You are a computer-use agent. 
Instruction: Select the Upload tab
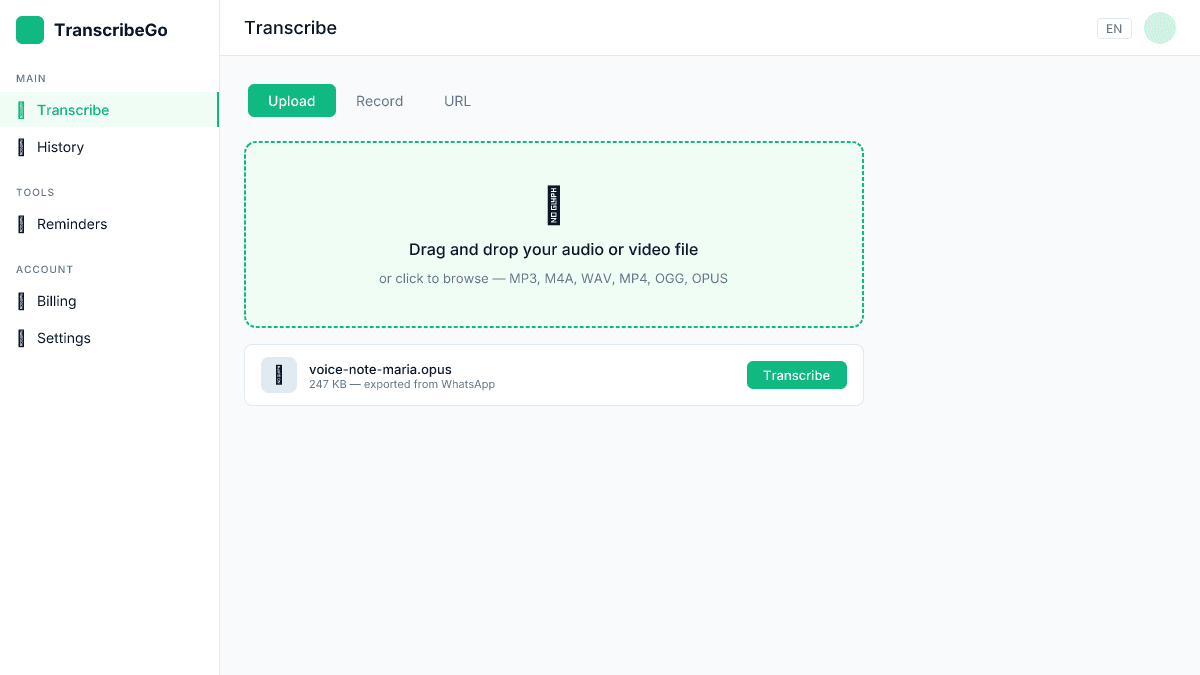[x=291, y=101]
